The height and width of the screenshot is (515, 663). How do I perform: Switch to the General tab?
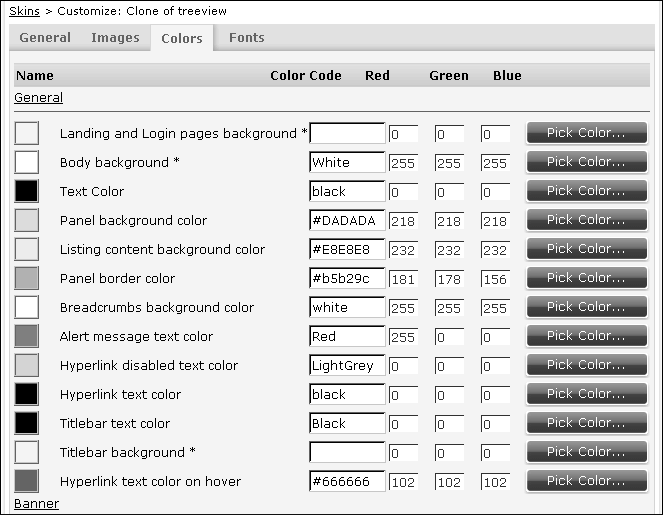point(45,38)
